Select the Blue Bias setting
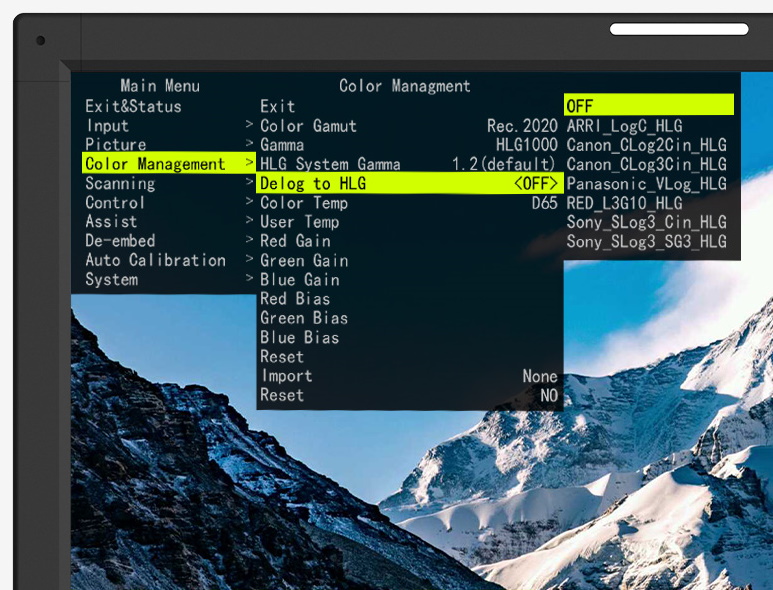 pyautogui.click(x=299, y=337)
